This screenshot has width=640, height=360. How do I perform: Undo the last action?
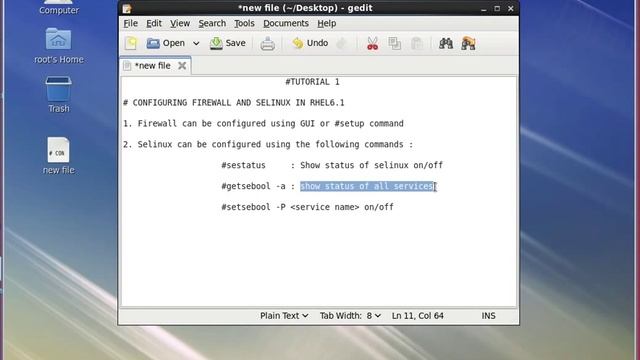tap(310, 43)
